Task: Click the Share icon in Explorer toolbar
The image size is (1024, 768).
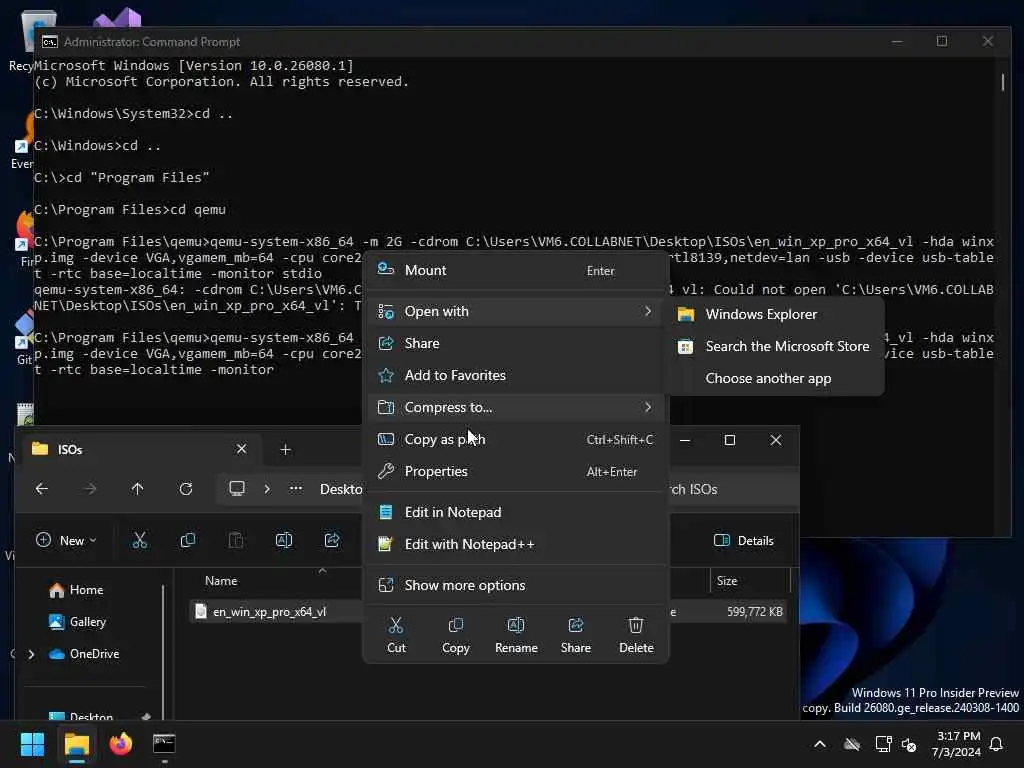Action: click(332, 541)
